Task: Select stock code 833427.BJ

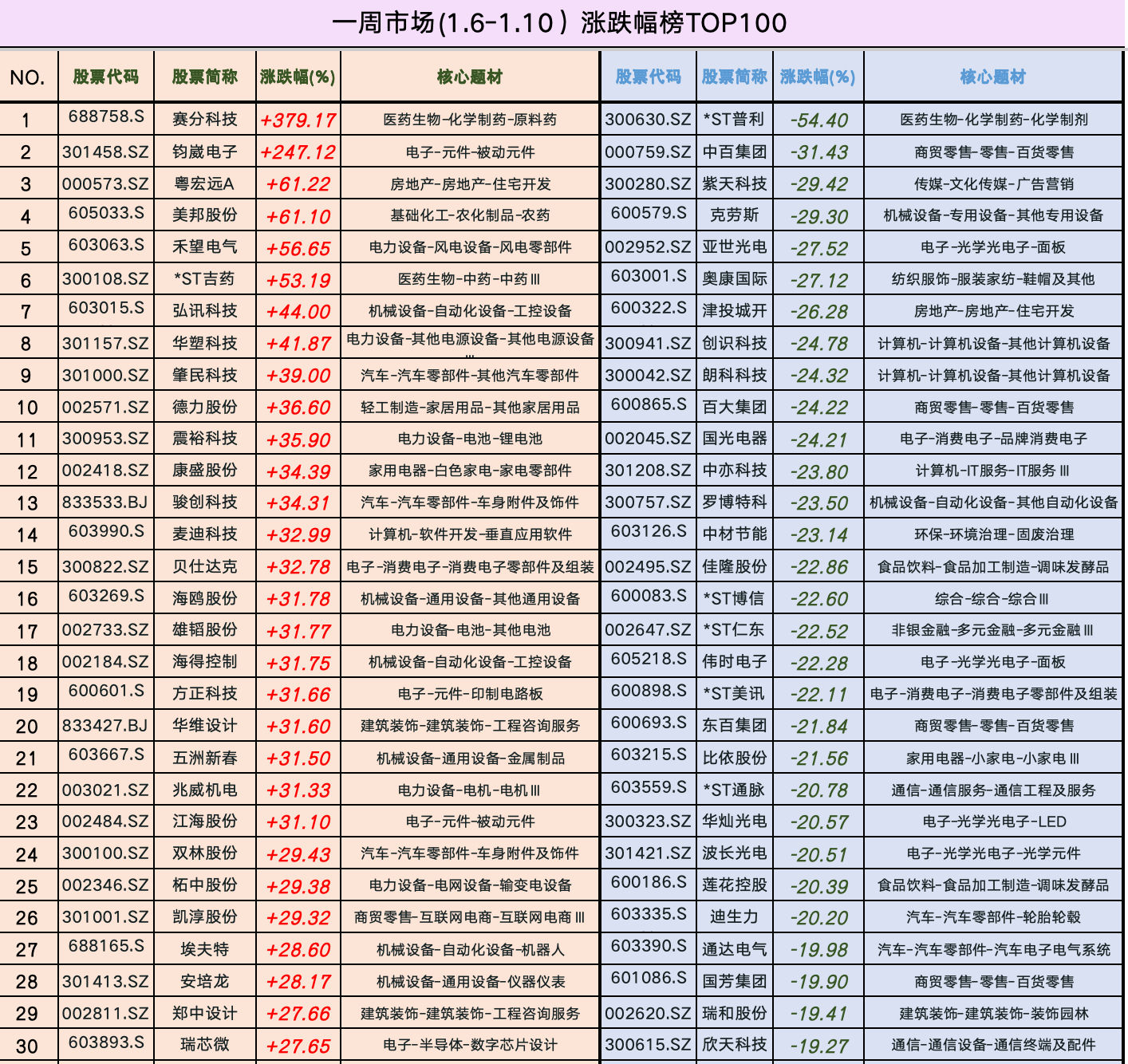Action: 106,726
